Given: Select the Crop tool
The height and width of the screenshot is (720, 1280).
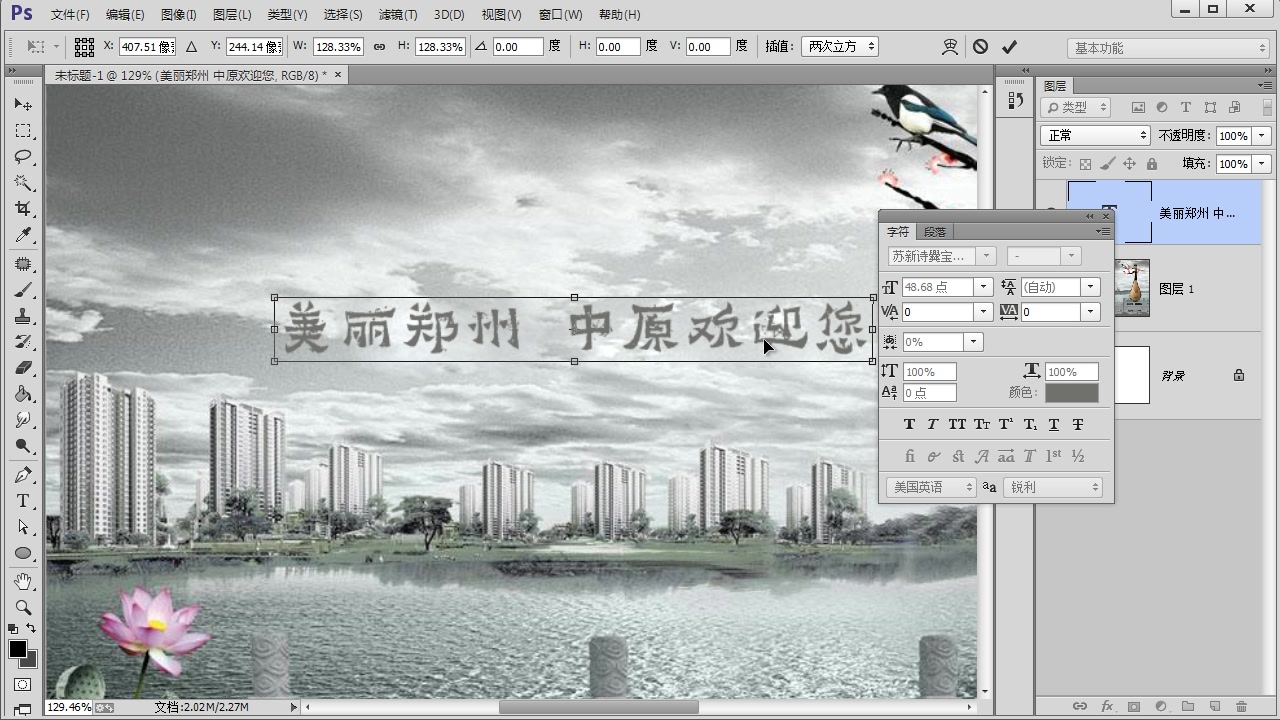Looking at the screenshot, I should [x=24, y=209].
